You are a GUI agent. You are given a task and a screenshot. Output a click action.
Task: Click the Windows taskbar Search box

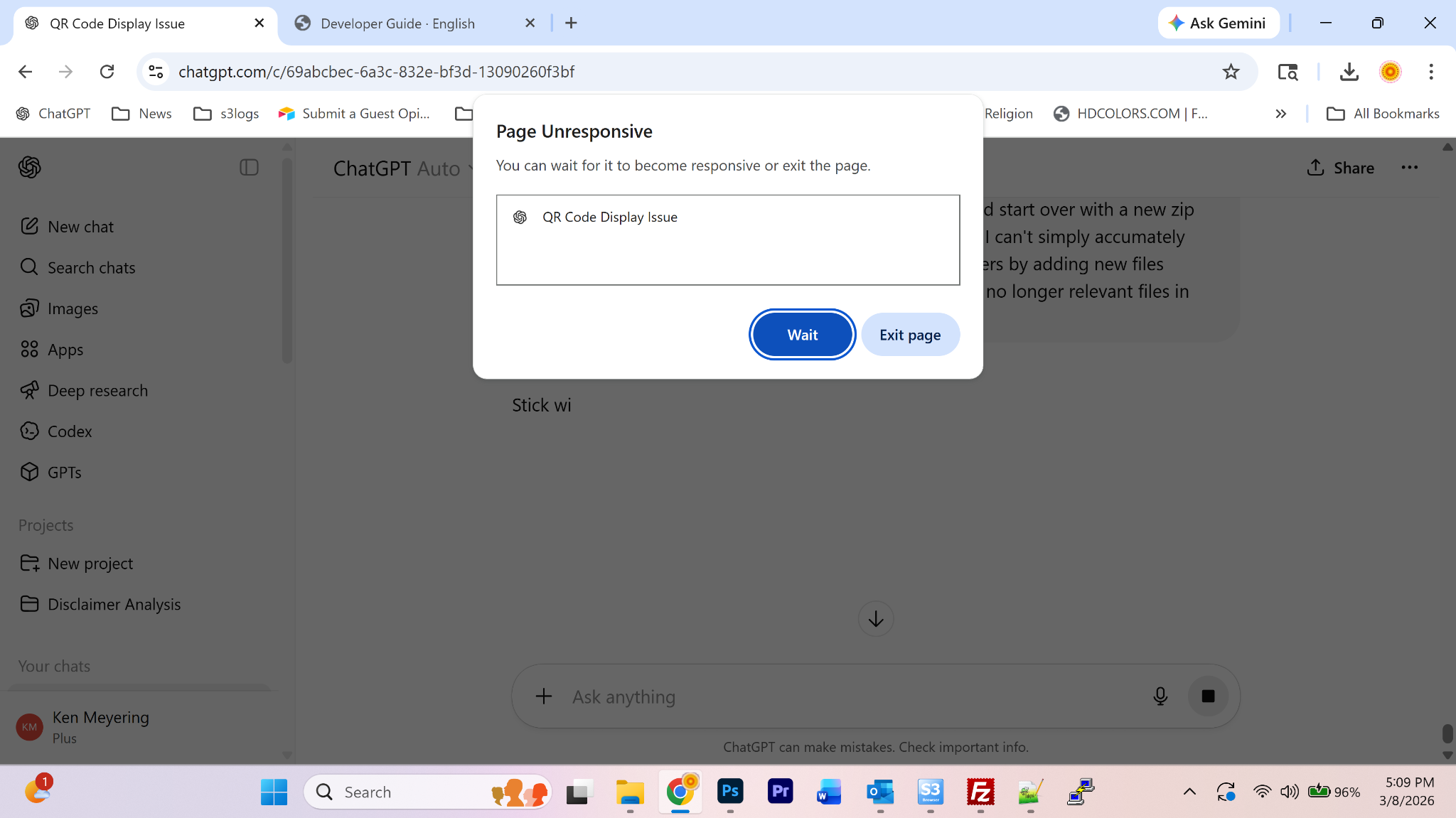coord(428,792)
